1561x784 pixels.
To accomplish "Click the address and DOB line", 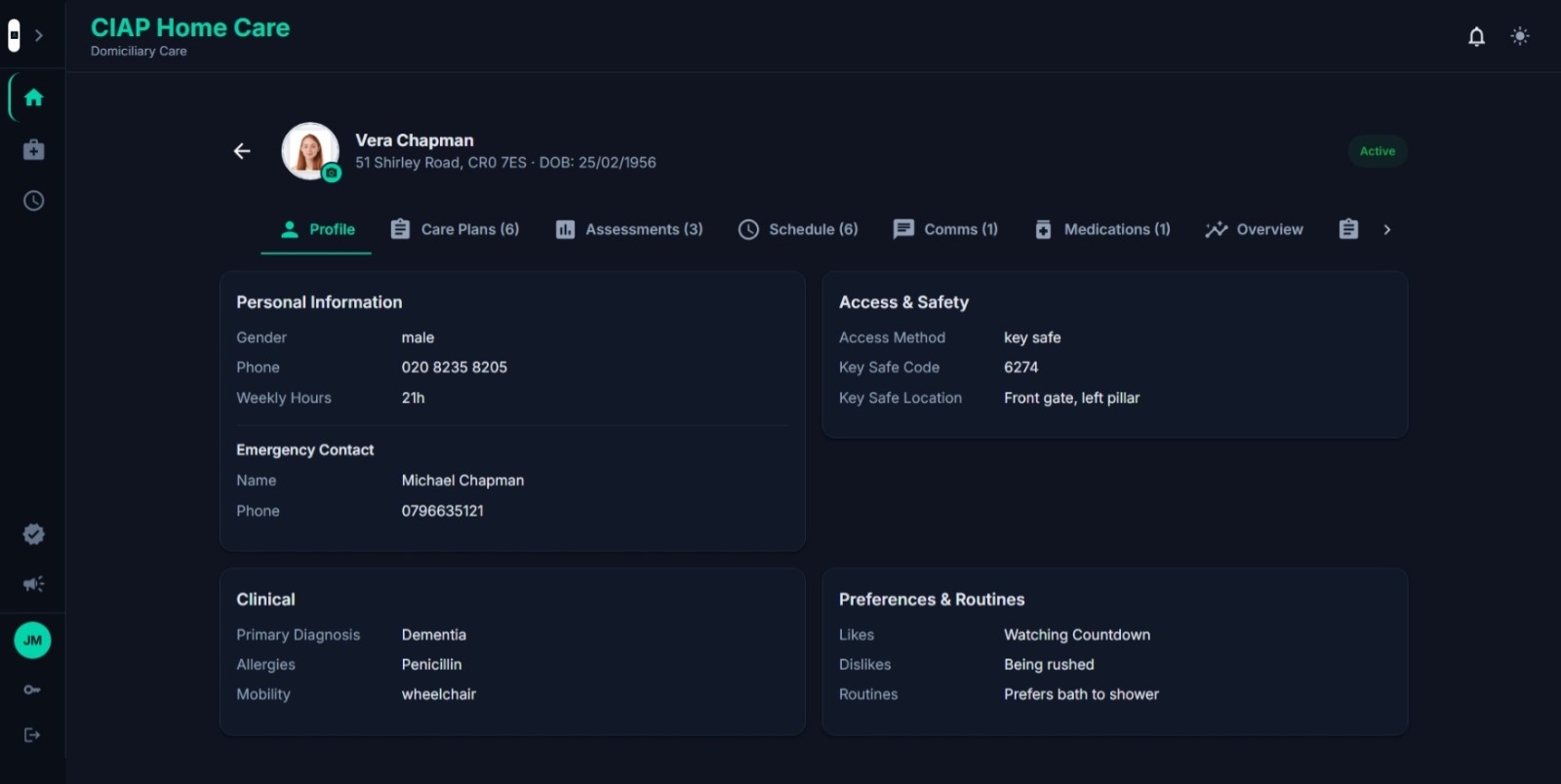I will (505, 163).
